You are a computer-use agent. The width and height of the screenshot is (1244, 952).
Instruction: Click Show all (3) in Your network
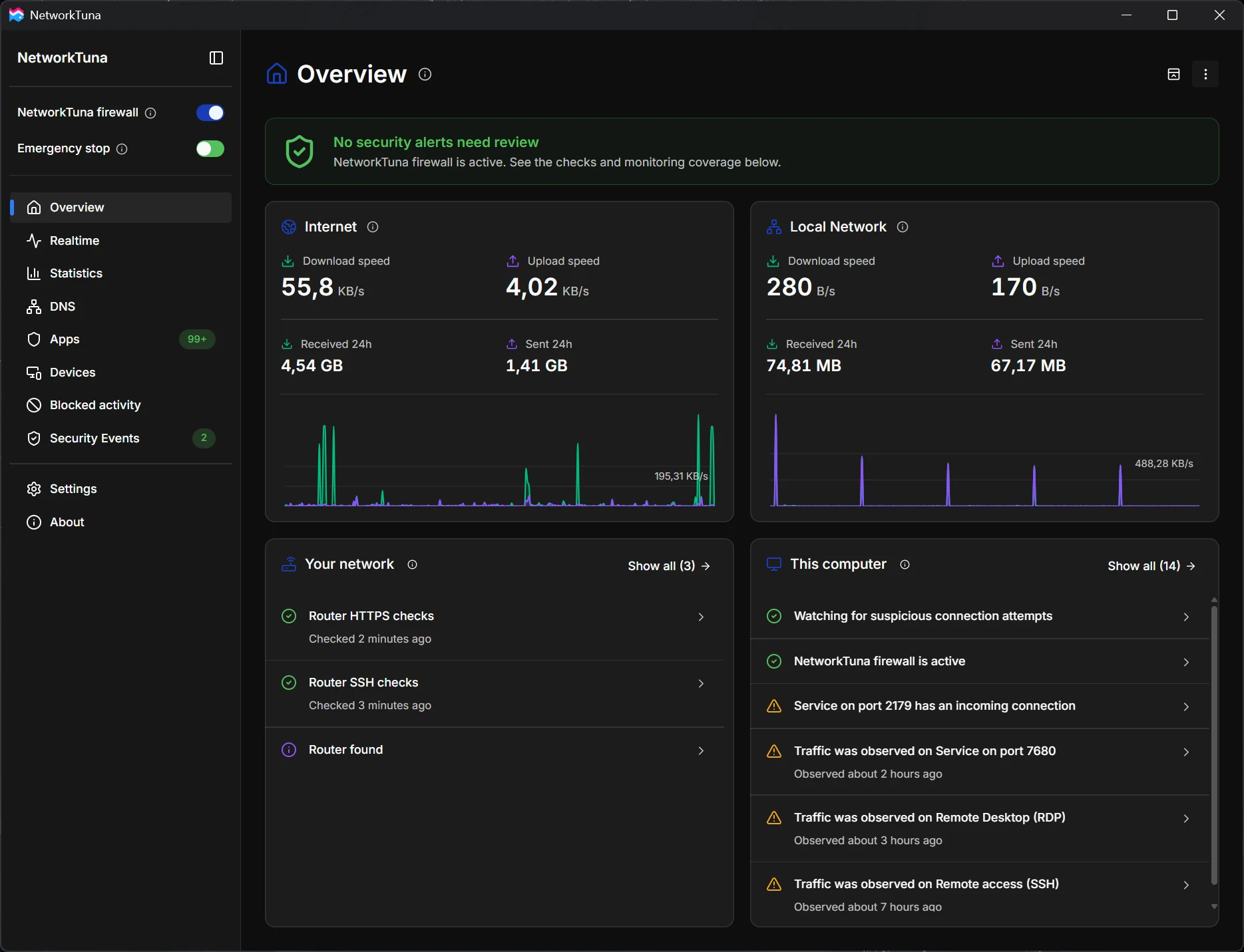pyautogui.click(x=669, y=566)
